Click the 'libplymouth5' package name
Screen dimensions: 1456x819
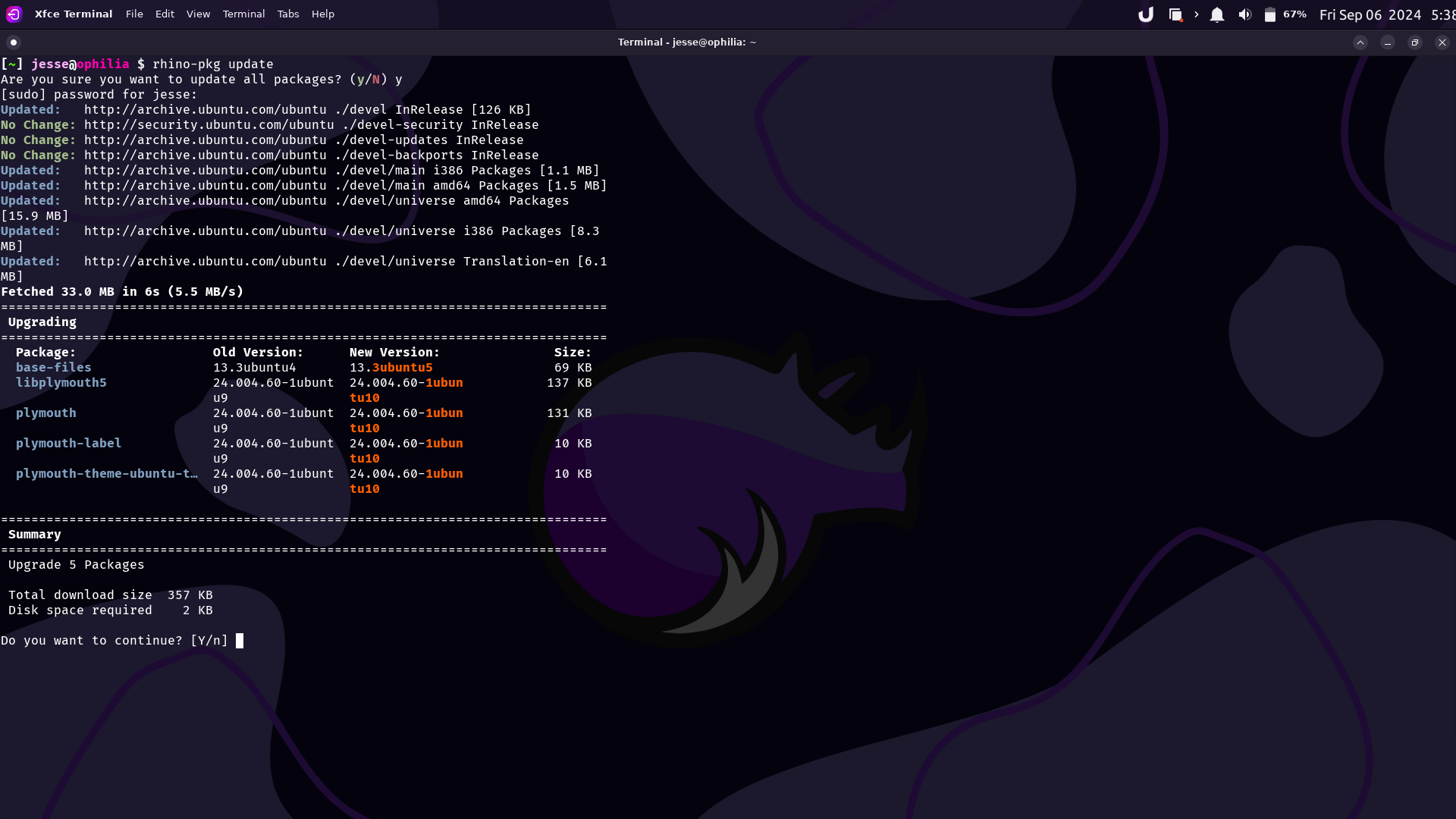tap(61, 382)
